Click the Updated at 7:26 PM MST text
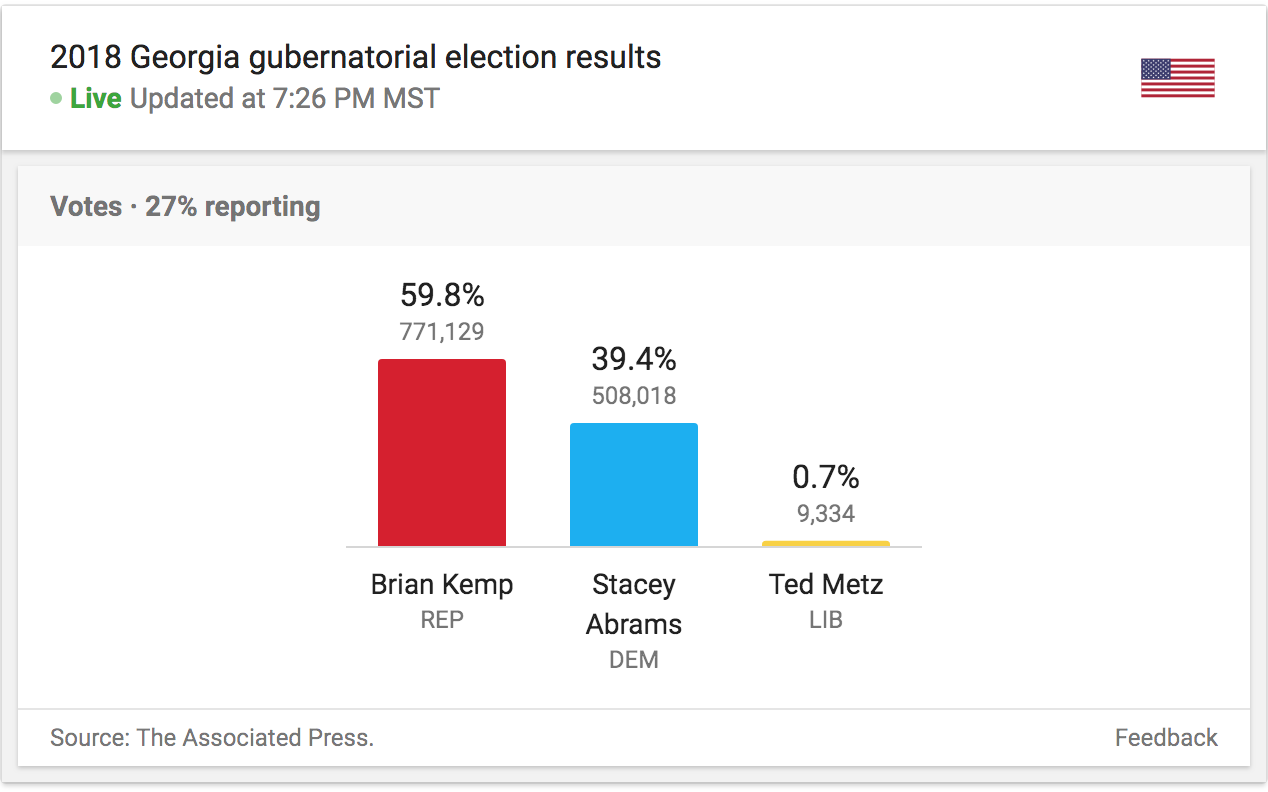The image size is (1268, 792). (285, 99)
